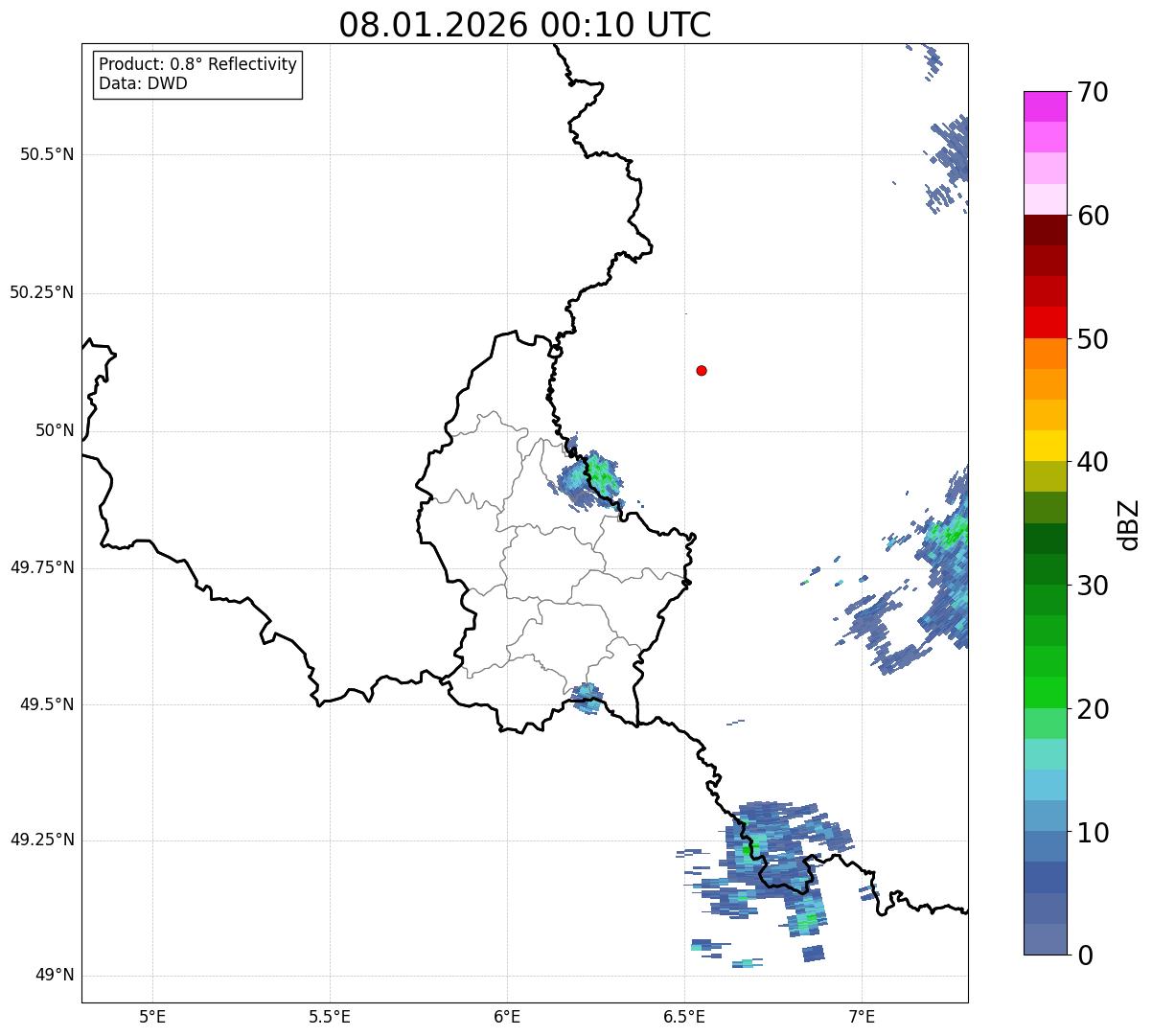Screen dimensions: 1152x1036
Task: Click the 49.25°N latitude label
Action: point(41,840)
